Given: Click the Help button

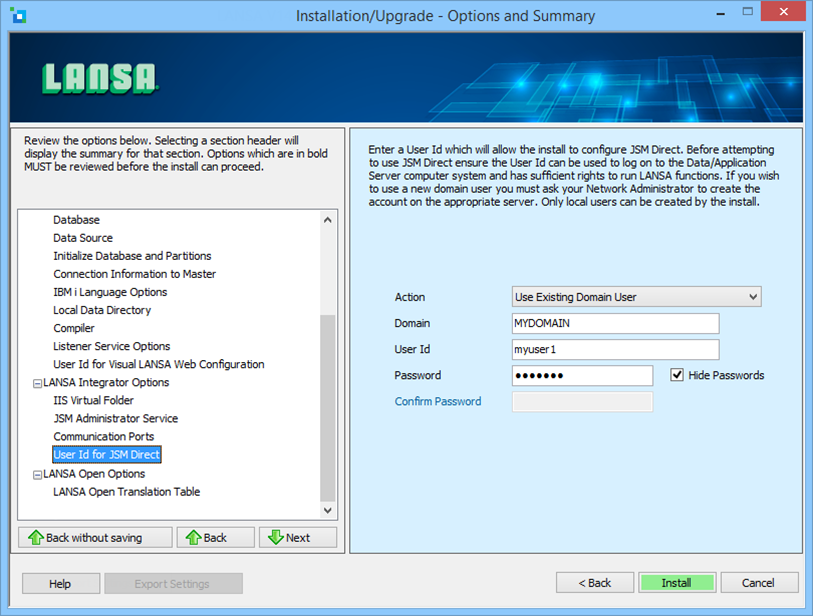Looking at the screenshot, I should coord(61,584).
